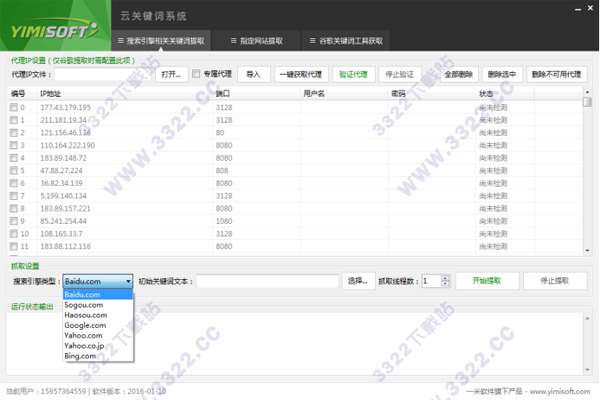The image size is (600, 400).
Task: Check the box for row 8 (183.89.157.221)
Action: [x=14, y=208]
